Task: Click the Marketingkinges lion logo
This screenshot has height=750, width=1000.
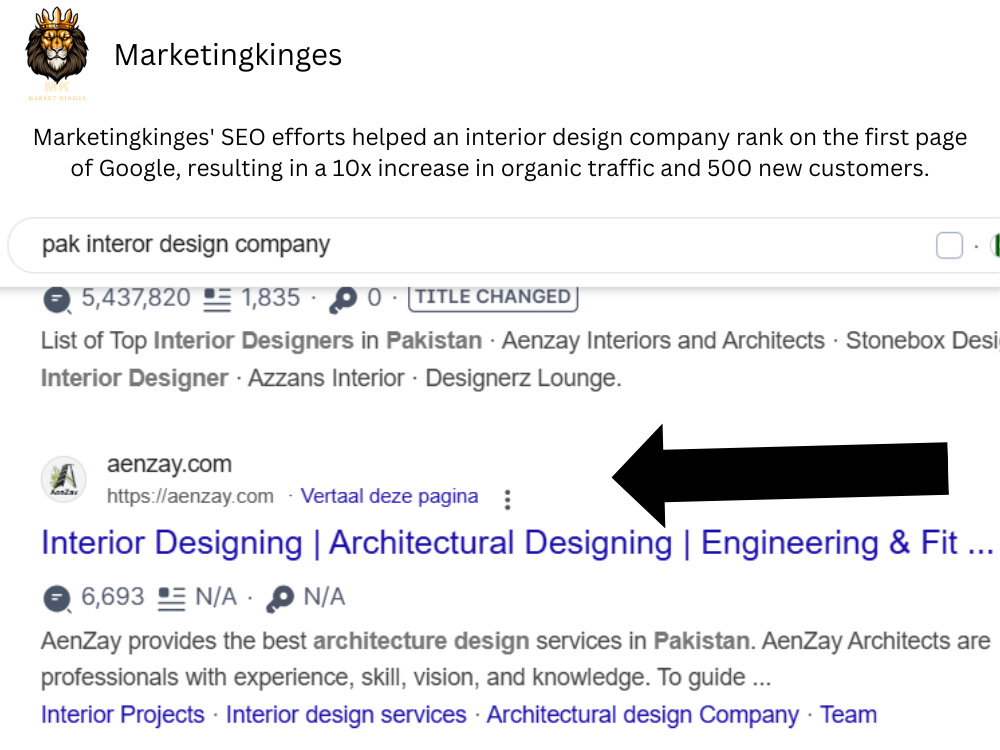Action: [57, 54]
